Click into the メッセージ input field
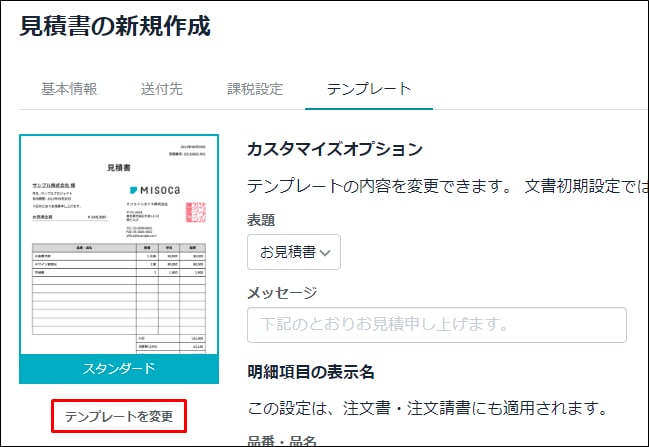The height and width of the screenshot is (447, 649). click(437, 325)
